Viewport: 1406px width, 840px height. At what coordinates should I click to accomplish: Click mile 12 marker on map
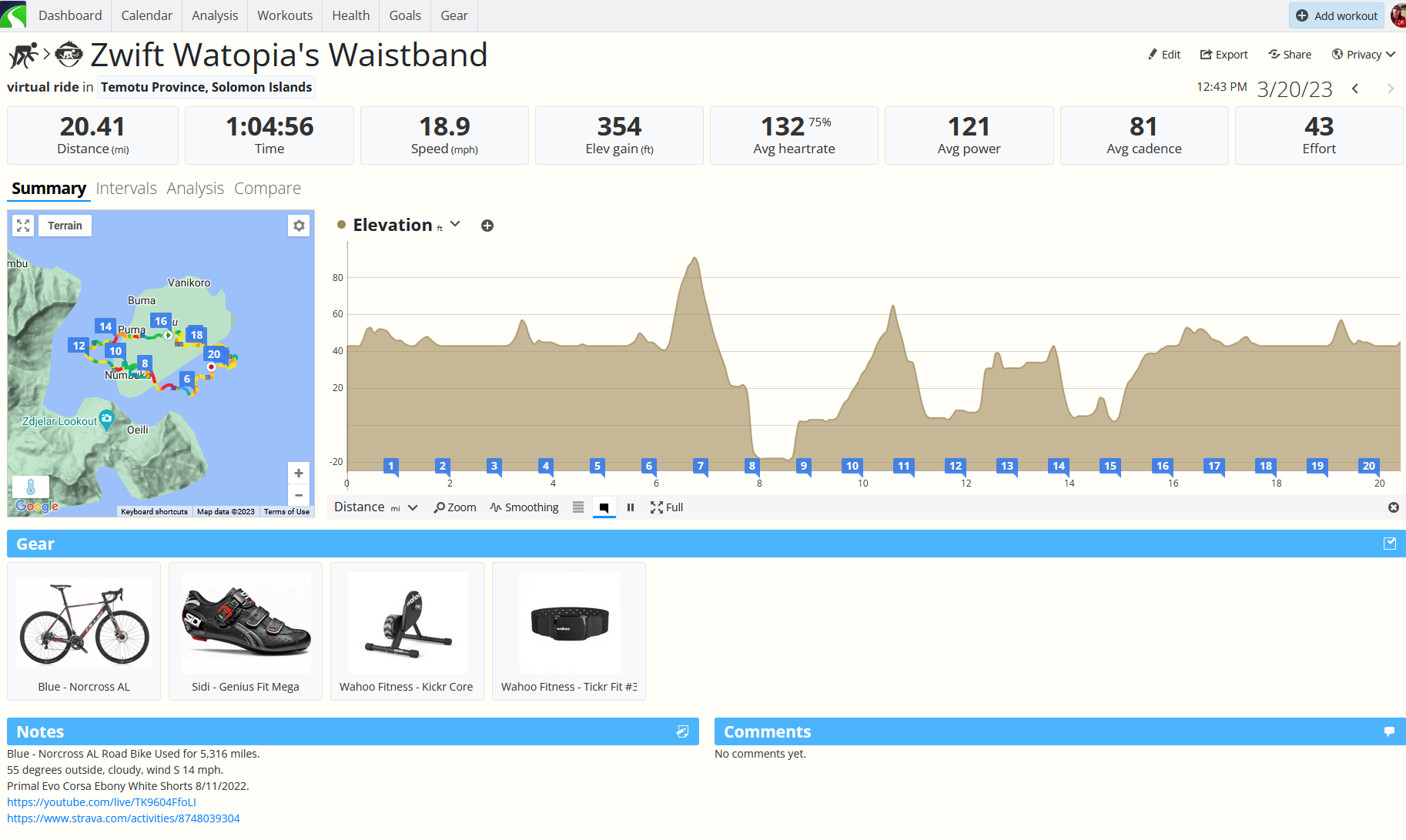click(79, 346)
